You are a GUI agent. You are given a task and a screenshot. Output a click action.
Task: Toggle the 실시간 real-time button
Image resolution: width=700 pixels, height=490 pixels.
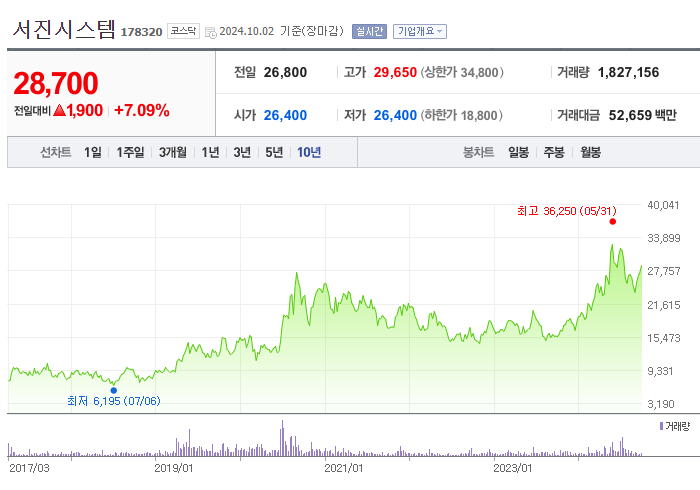[x=369, y=31]
